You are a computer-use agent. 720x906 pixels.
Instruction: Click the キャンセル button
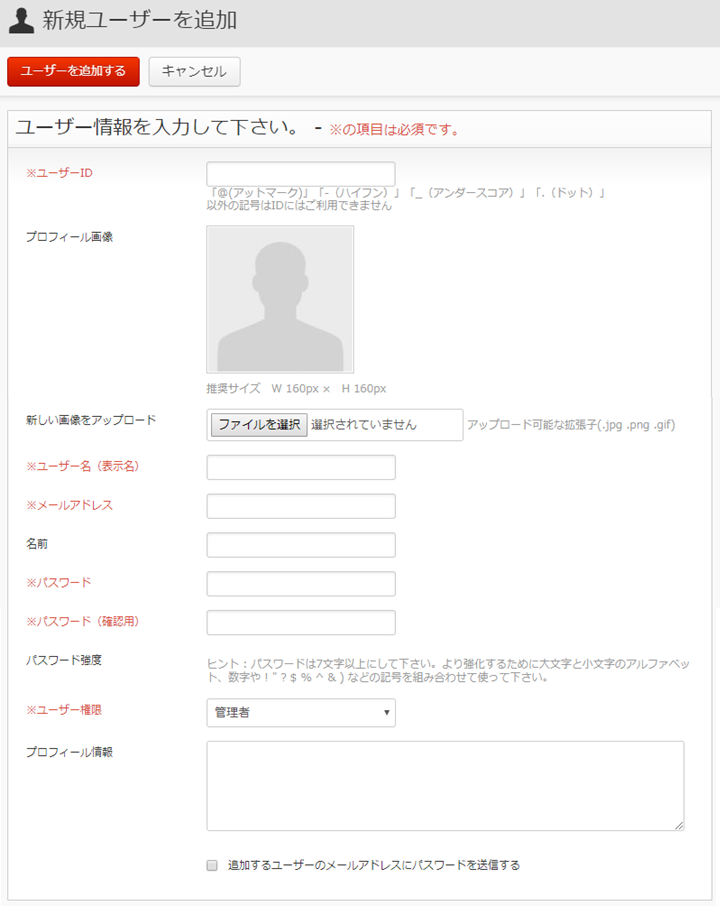click(x=194, y=71)
